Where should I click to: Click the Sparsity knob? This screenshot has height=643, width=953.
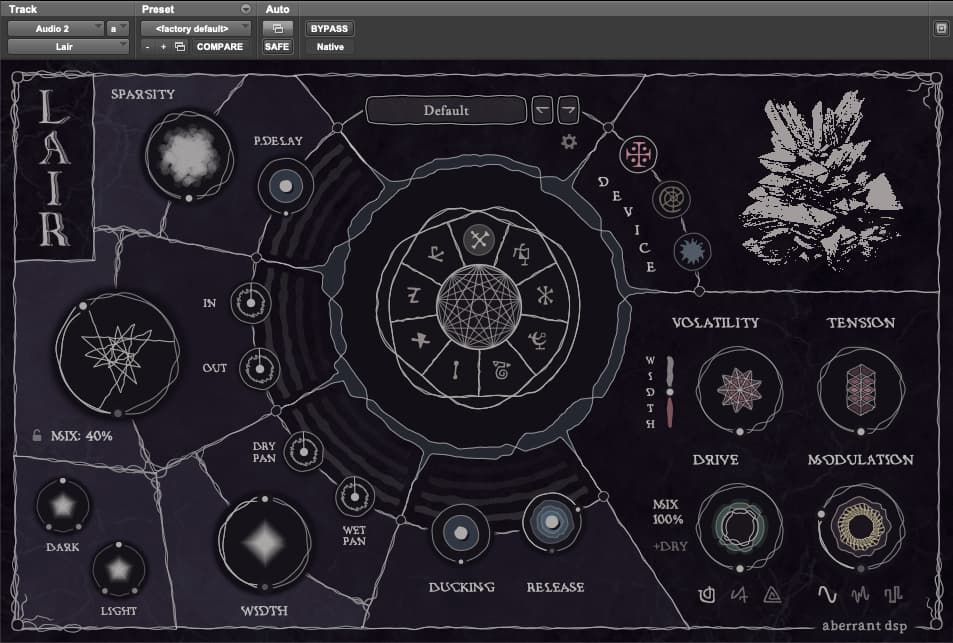point(189,156)
